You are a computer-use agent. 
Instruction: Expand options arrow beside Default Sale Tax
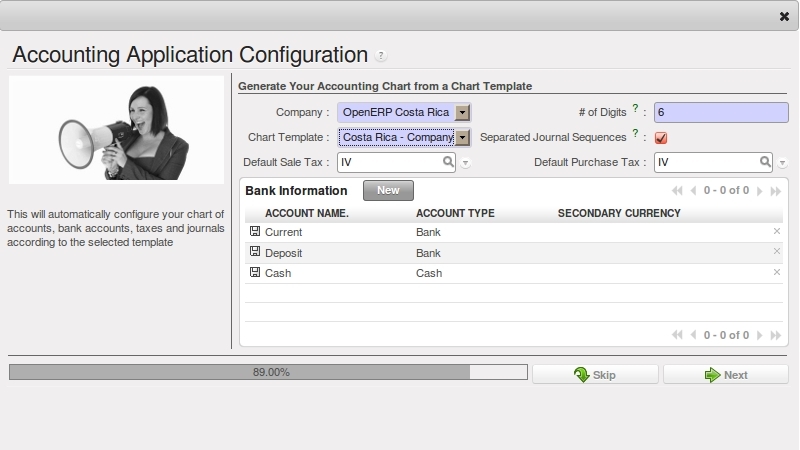click(x=466, y=163)
